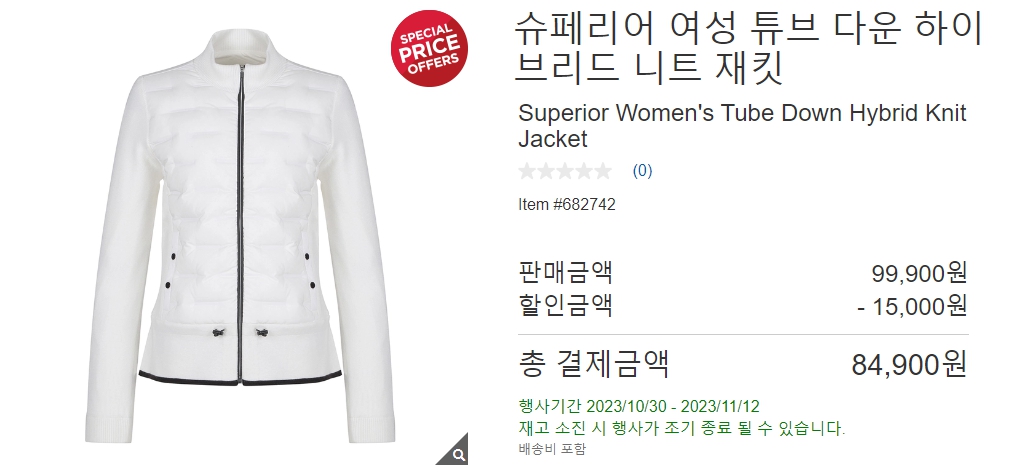
Task: Click the second rating star
Action: tap(546, 171)
